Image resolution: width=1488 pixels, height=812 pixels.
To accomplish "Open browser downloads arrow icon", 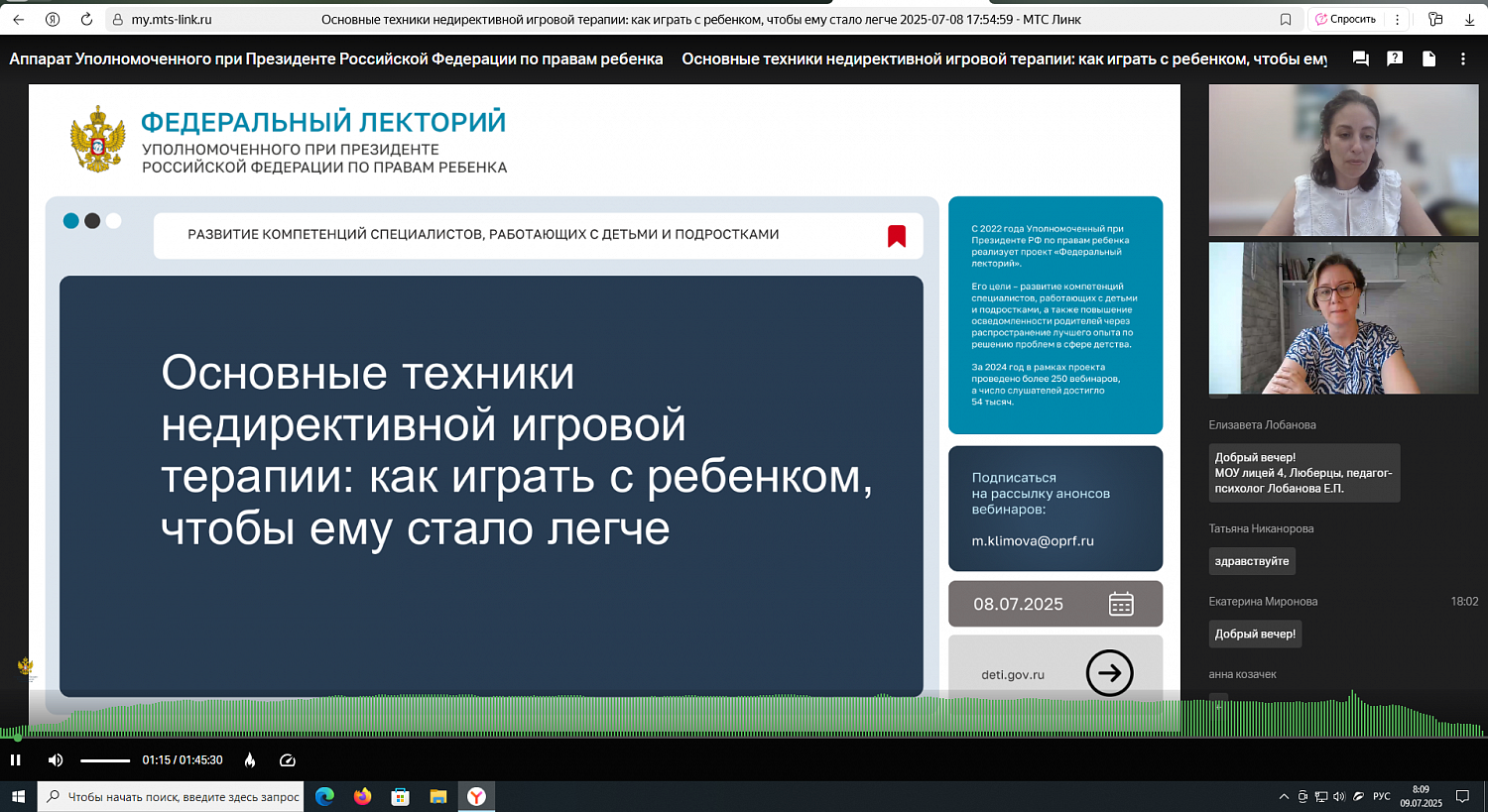I will pyautogui.click(x=1469, y=19).
